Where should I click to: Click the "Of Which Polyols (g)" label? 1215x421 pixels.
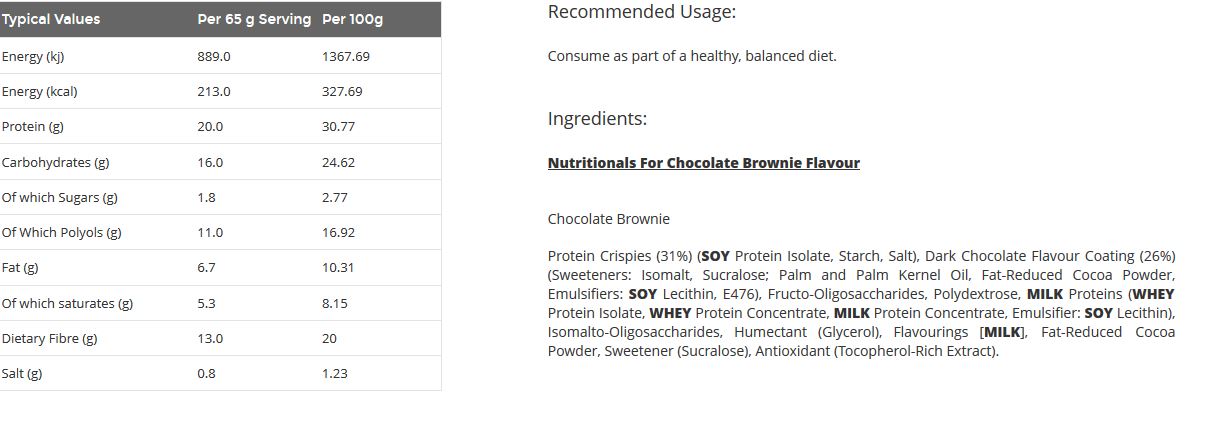click(x=61, y=232)
